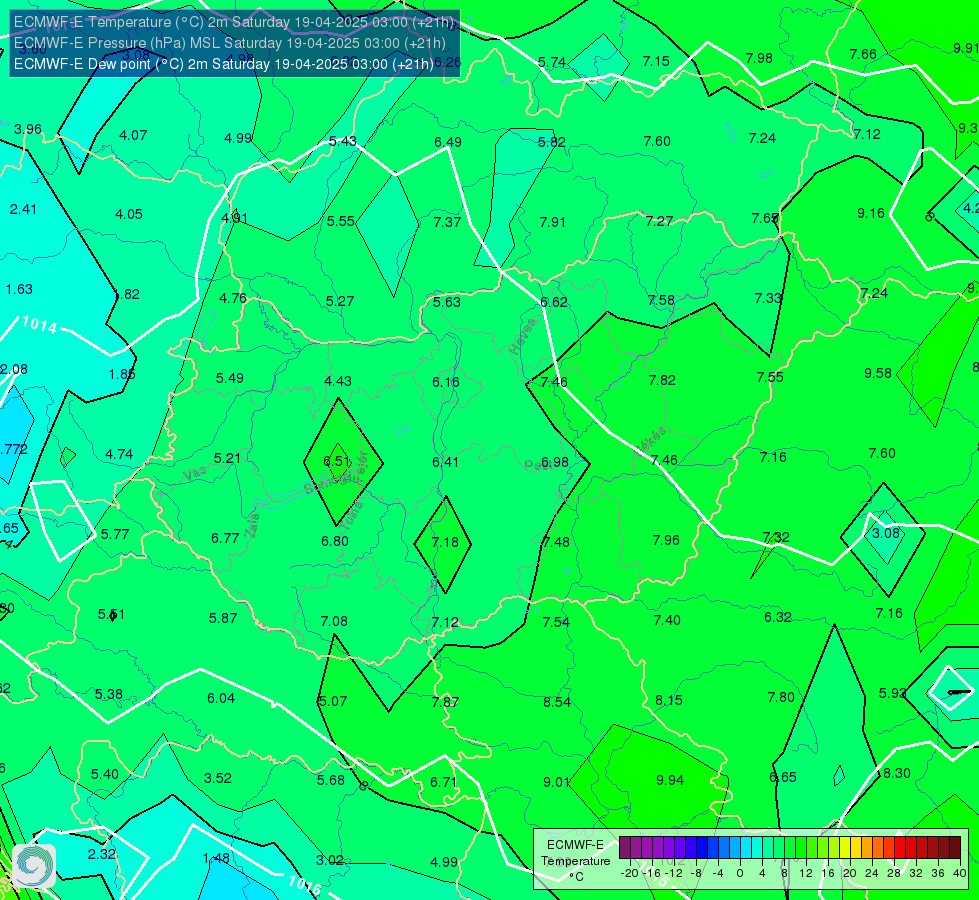Screen dimensions: 979x900
Task: Click the 2.32 value on the map
Action: pyautogui.click(x=101, y=854)
